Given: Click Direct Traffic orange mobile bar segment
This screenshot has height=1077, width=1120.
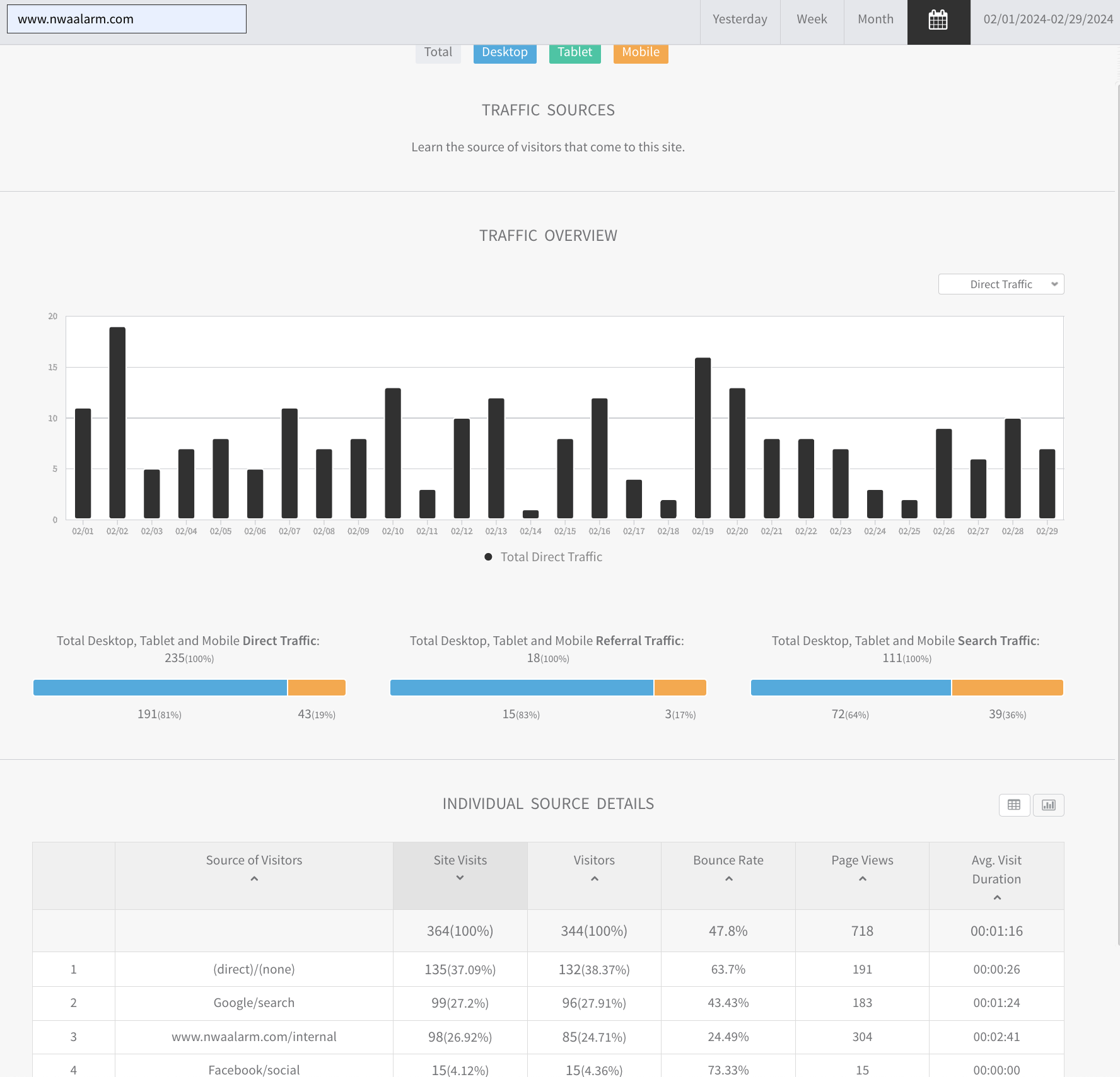Looking at the screenshot, I should (x=317, y=688).
